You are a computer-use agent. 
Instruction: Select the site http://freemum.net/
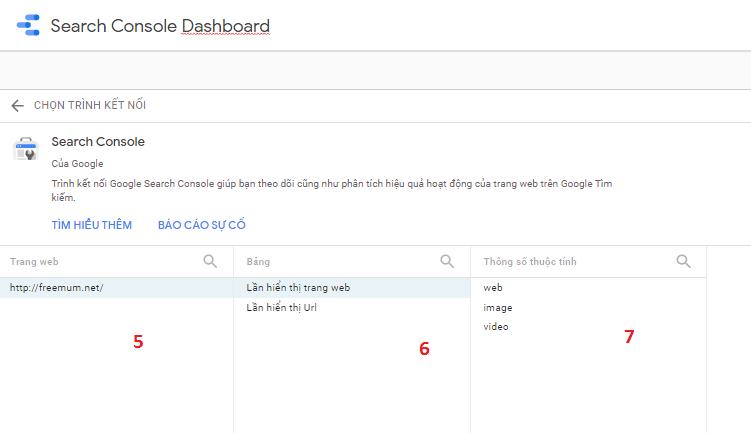116,288
